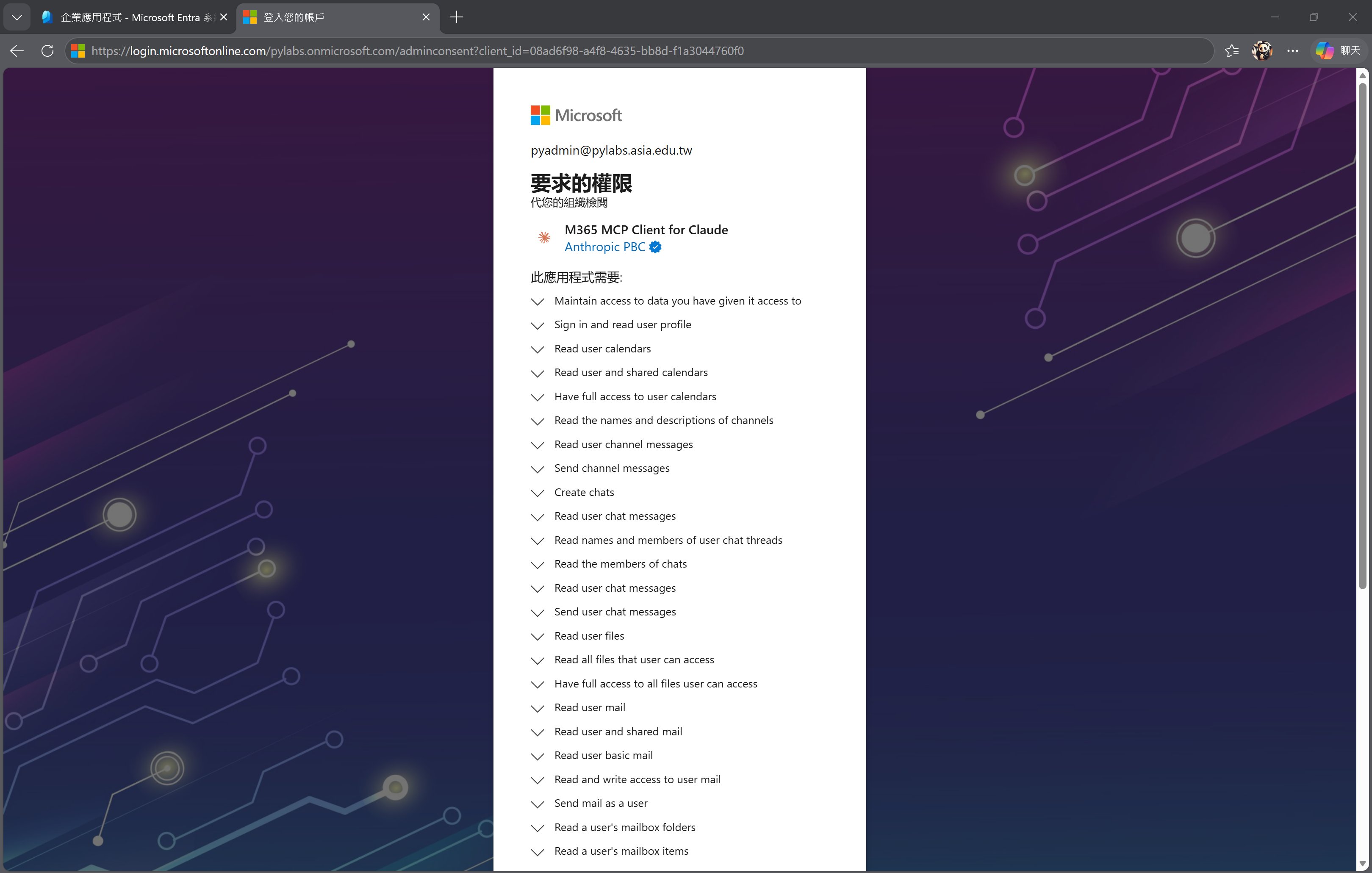Viewport: 1372px width, 873px height.
Task: View site information icon in address bar
Action: click(x=78, y=51)
